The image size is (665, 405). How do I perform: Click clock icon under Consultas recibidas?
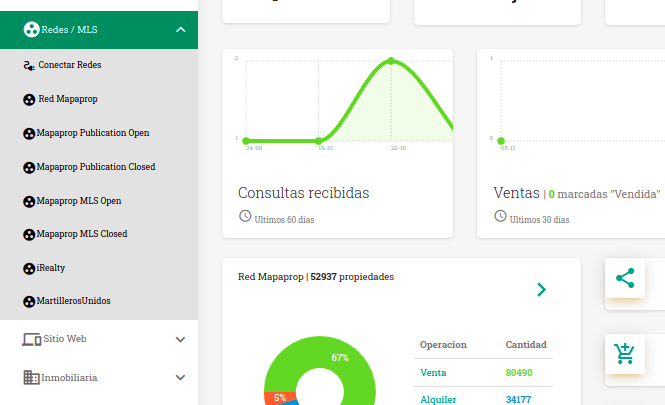pos(245,216)
